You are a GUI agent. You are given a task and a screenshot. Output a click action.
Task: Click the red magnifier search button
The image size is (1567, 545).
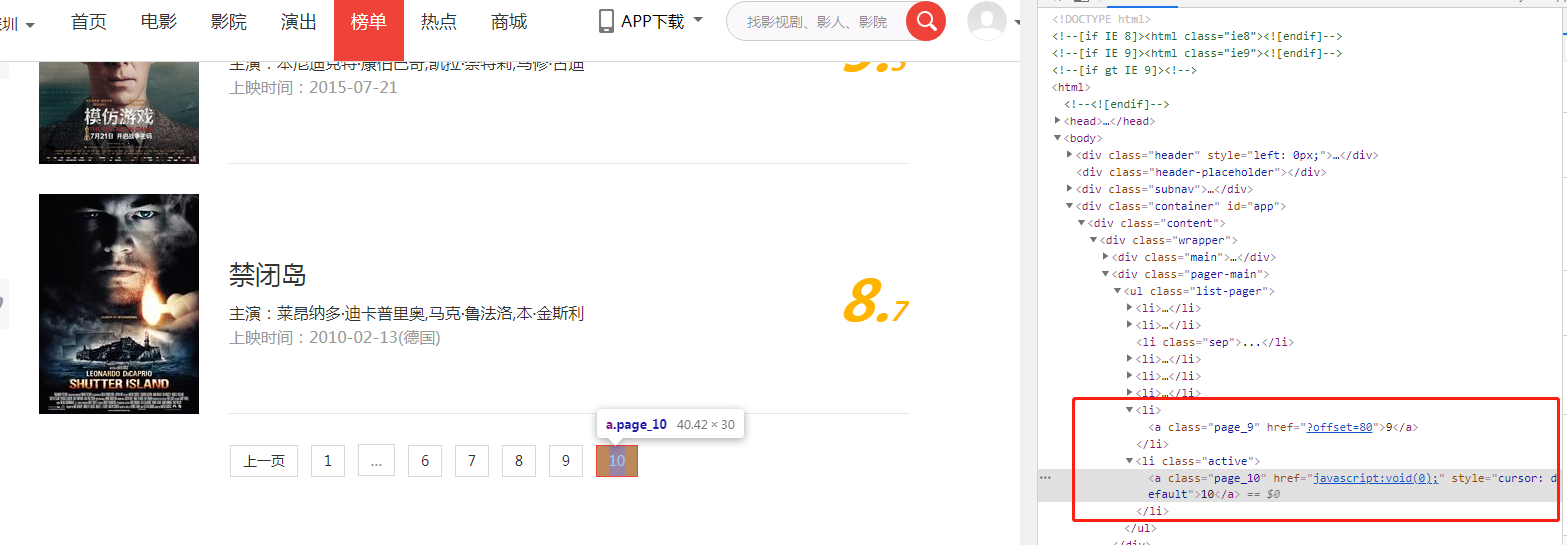(926, 21)
